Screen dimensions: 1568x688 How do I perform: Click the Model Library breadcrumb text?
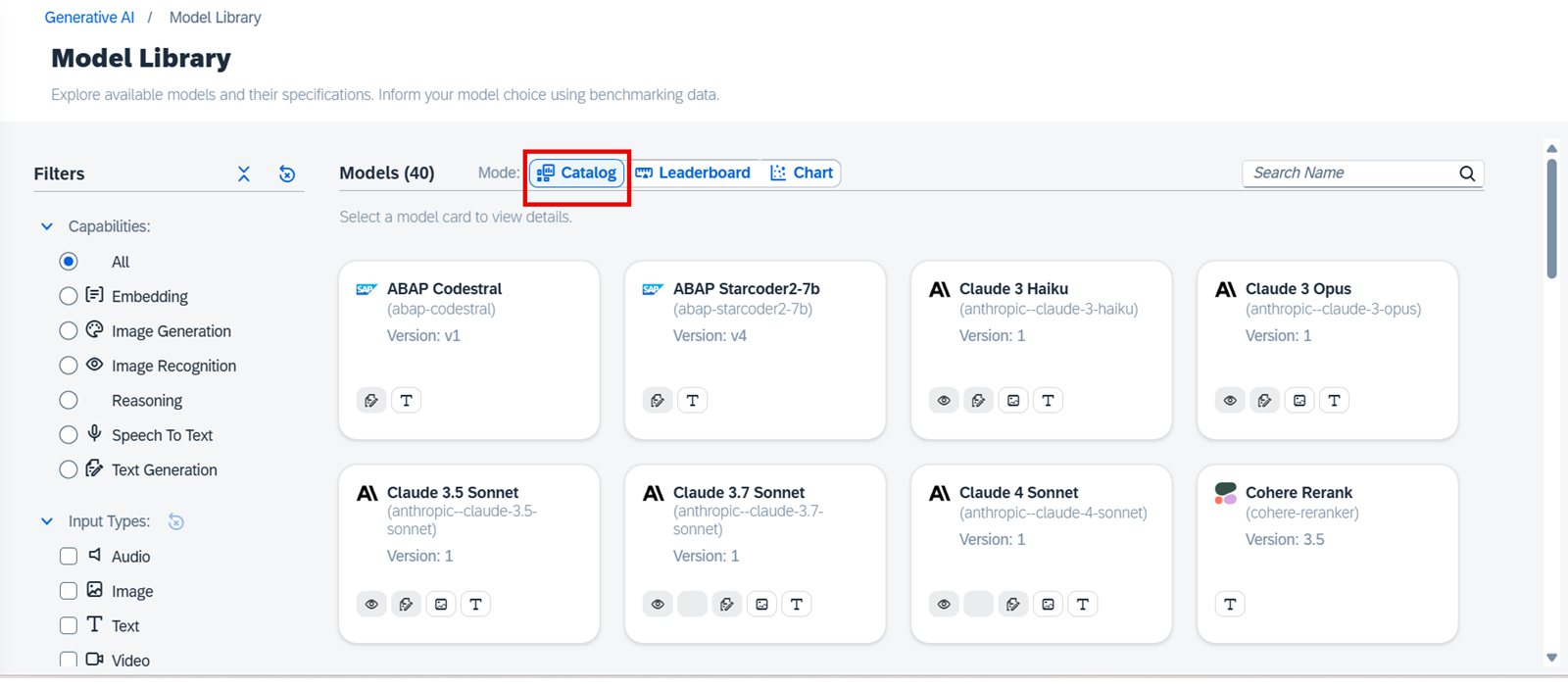[x=216, y=18]
